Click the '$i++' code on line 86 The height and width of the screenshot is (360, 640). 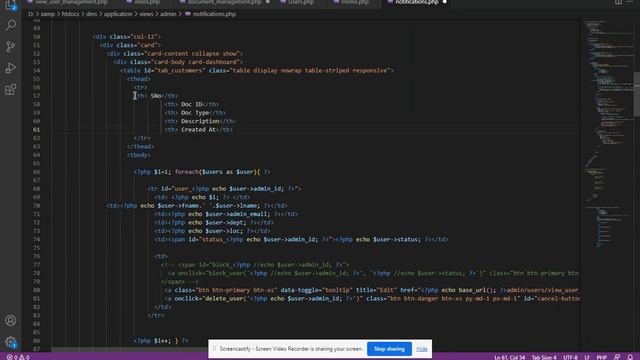click(x=161, y=340)
